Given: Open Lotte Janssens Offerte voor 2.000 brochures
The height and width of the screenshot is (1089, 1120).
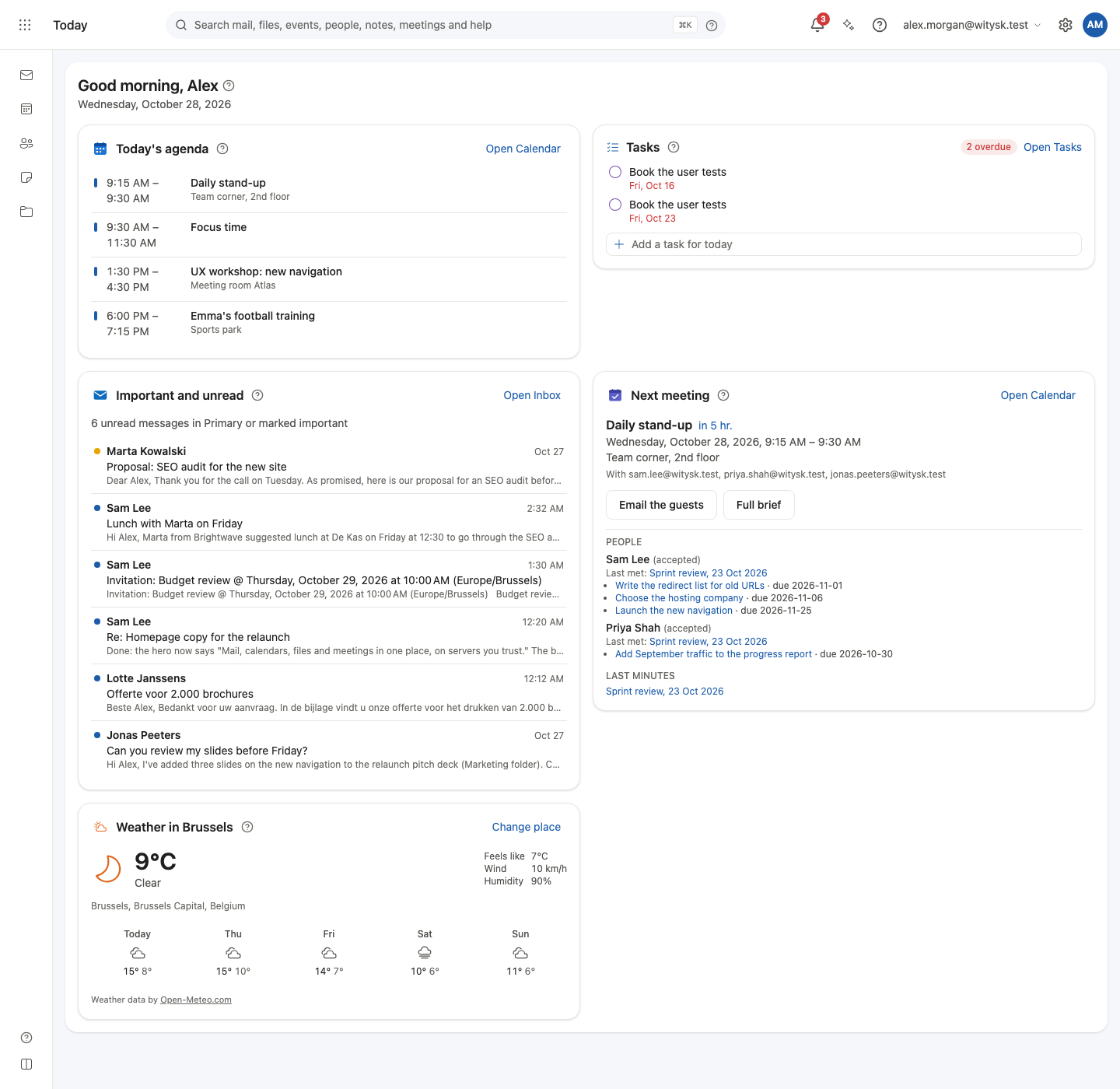Looking at the screenshot, I should tap(329, 693).
